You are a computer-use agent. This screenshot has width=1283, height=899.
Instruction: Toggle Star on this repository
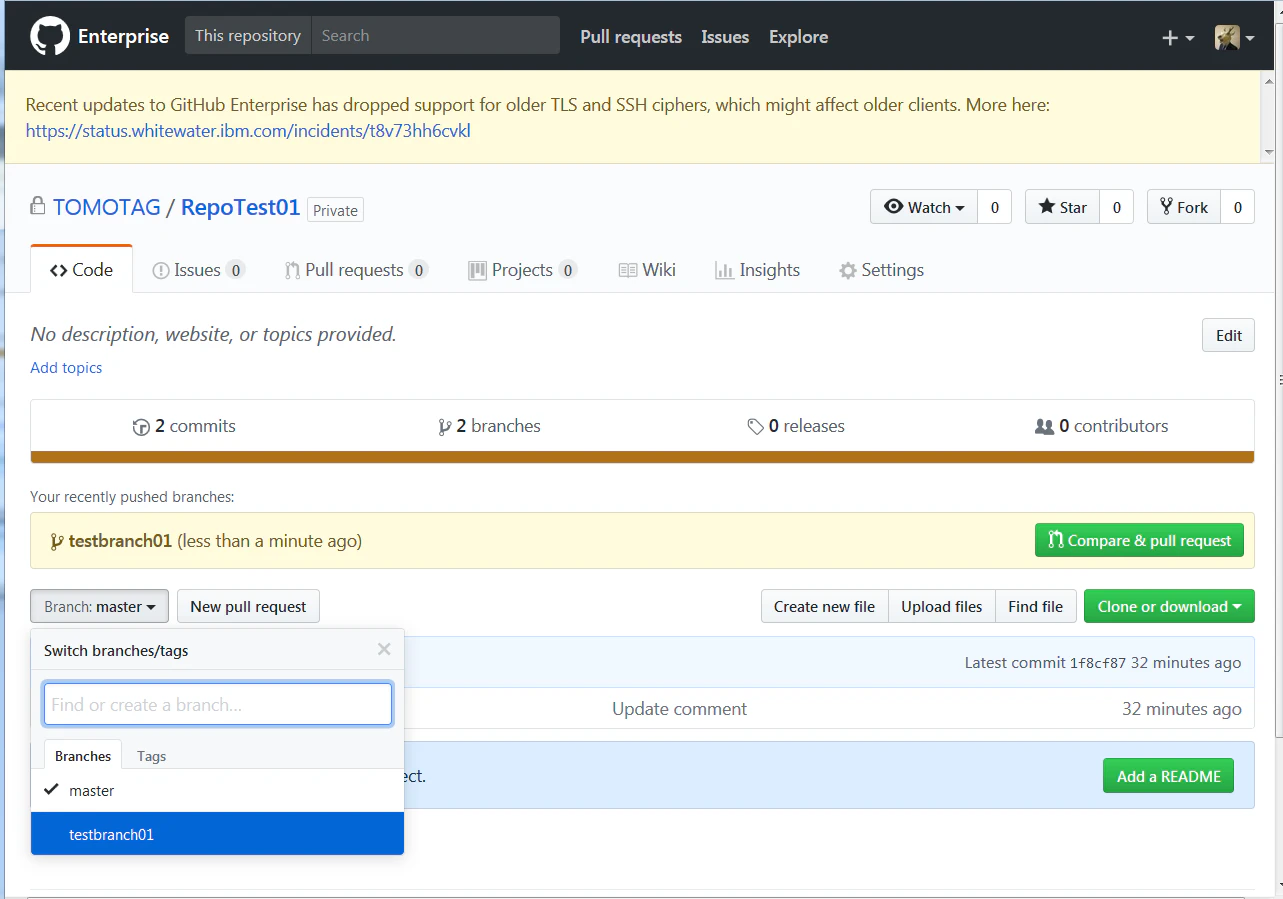pos(1063,207)
